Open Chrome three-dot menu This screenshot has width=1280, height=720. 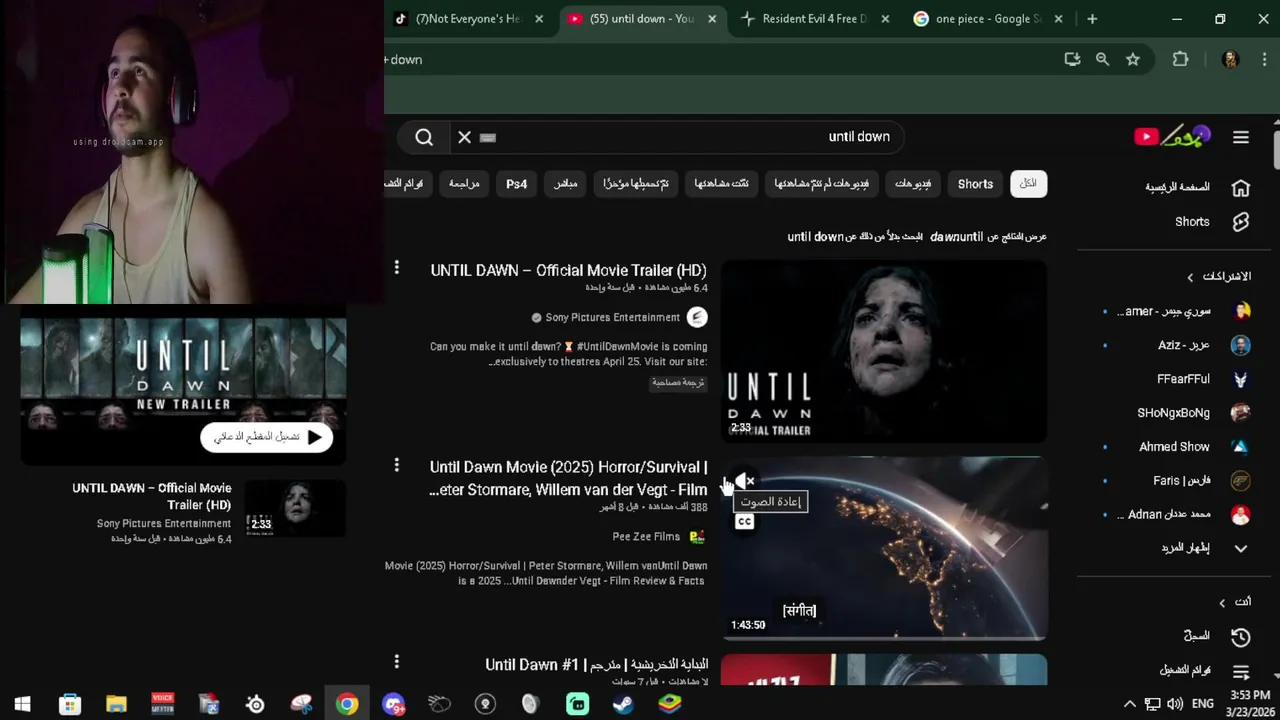(x=1264, y=60)
